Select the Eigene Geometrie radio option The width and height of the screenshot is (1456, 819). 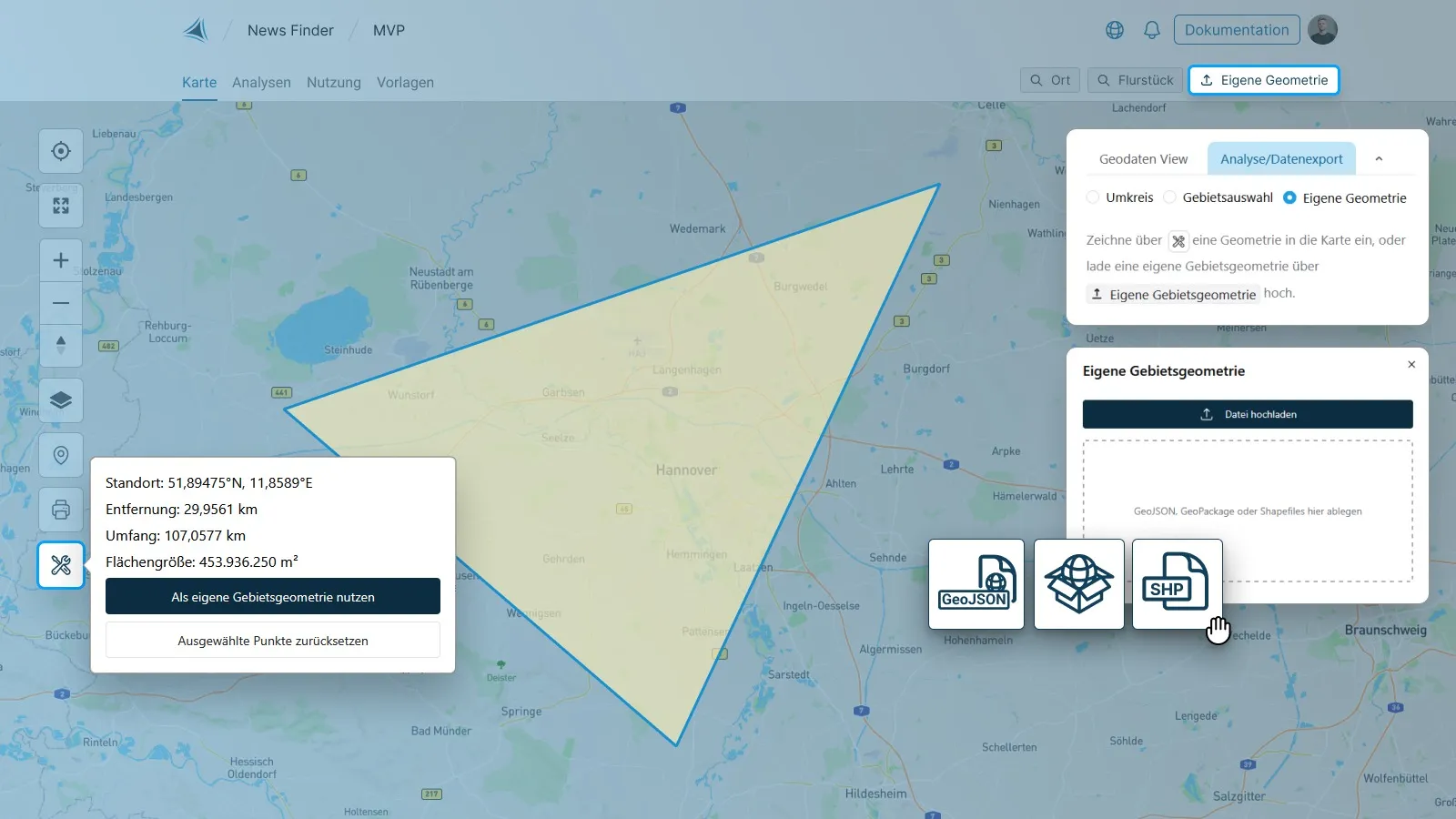[1289, 197]
